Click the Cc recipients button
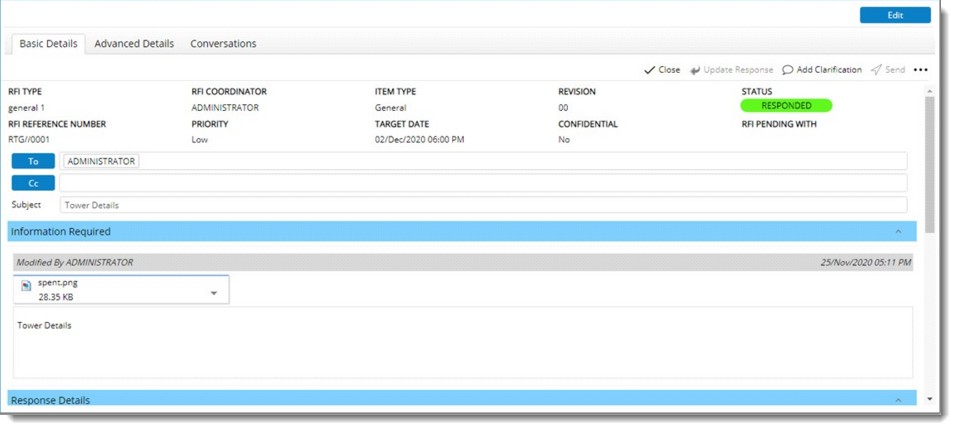This screenshot has height=430, width=956. click(33, 183)
